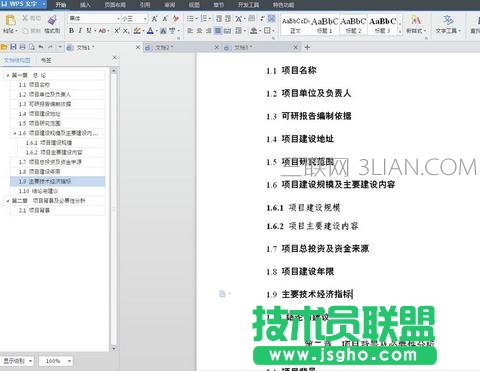Click the Paste icon in the ribbon

[10, 21]
